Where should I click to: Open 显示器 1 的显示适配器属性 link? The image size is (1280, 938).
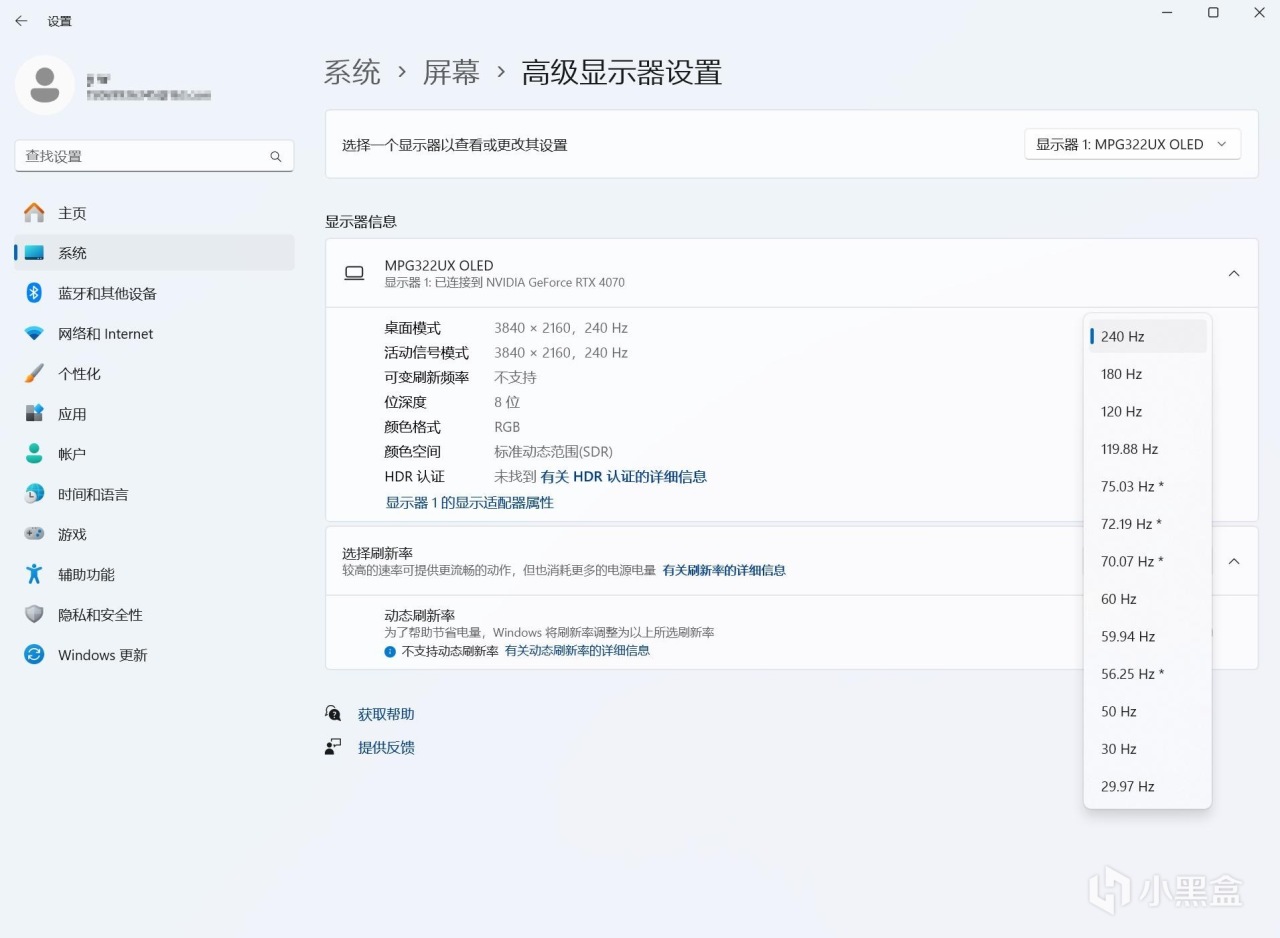tap(470, 503)
